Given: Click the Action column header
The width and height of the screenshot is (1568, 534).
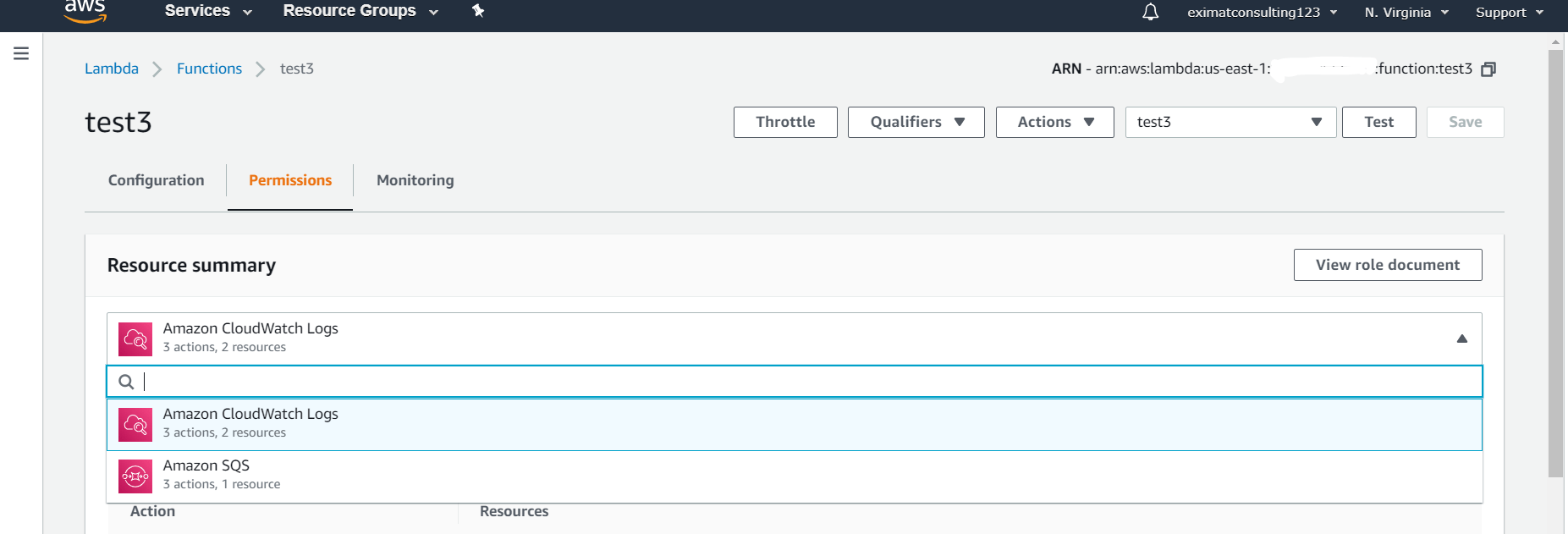Looking at the screenshot, I should (152, 511).
